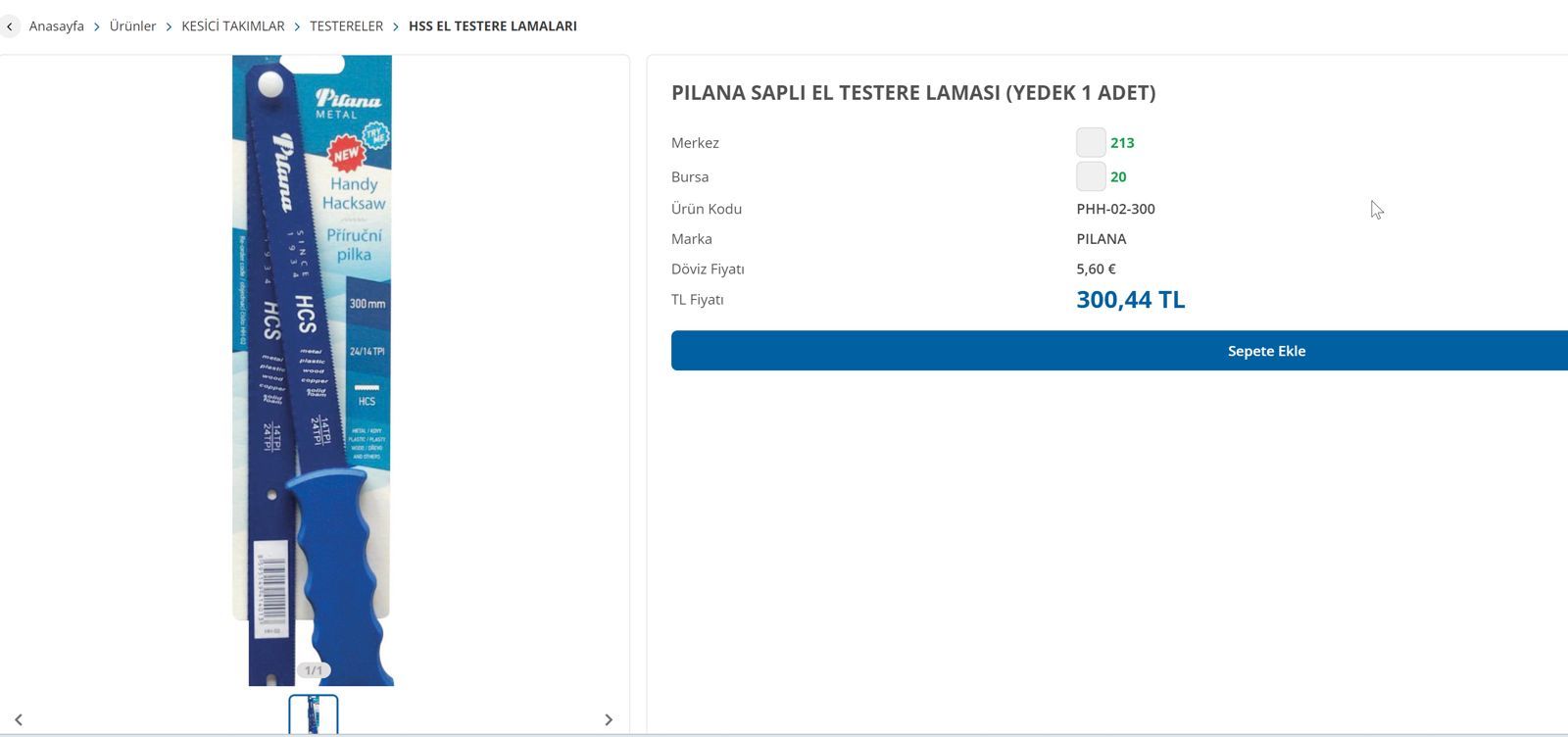Click the brand value PILANA
This screenshot has width=1568, height=737.
[x=1102, y=239]
